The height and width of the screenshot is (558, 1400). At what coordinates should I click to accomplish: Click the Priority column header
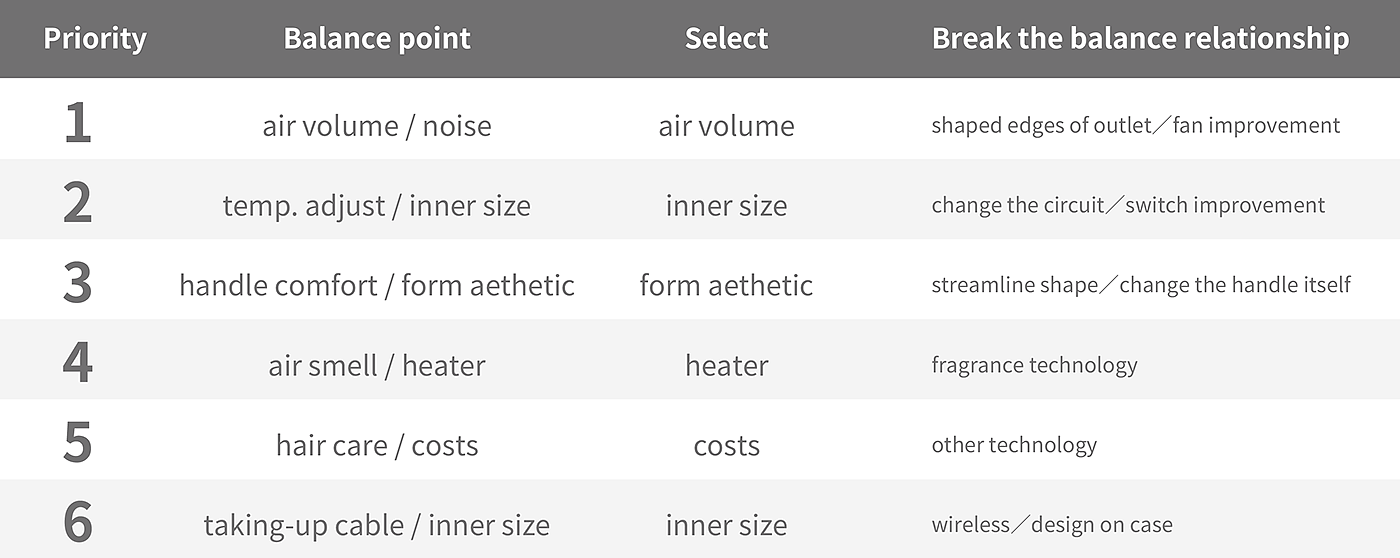[x=95, y=39]
